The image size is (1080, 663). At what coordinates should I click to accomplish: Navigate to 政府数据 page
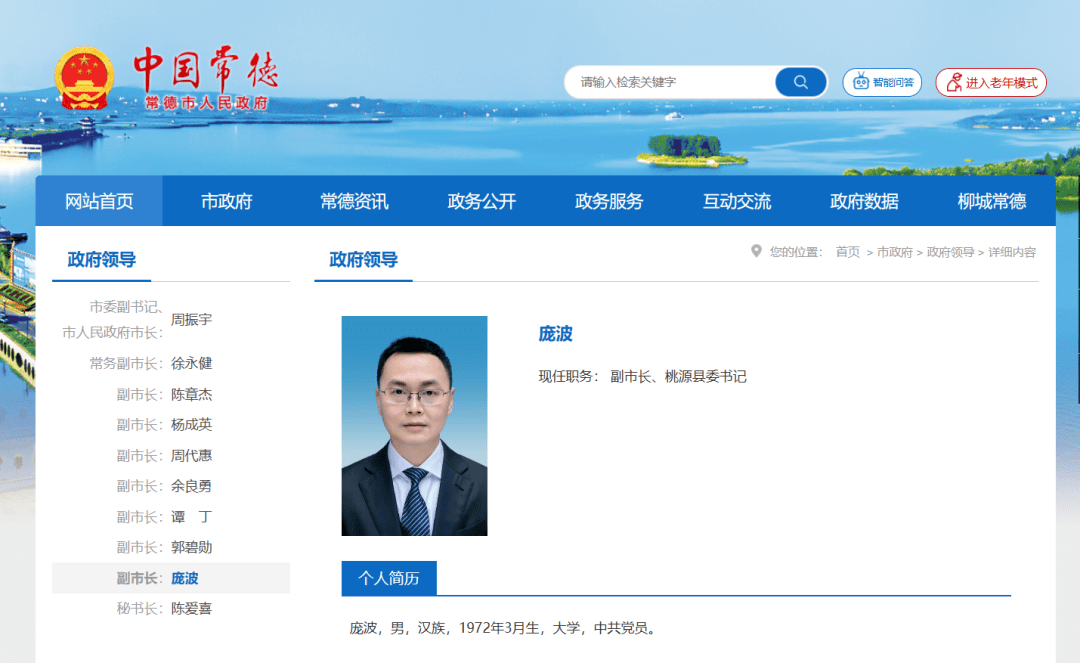pos(864,201)
